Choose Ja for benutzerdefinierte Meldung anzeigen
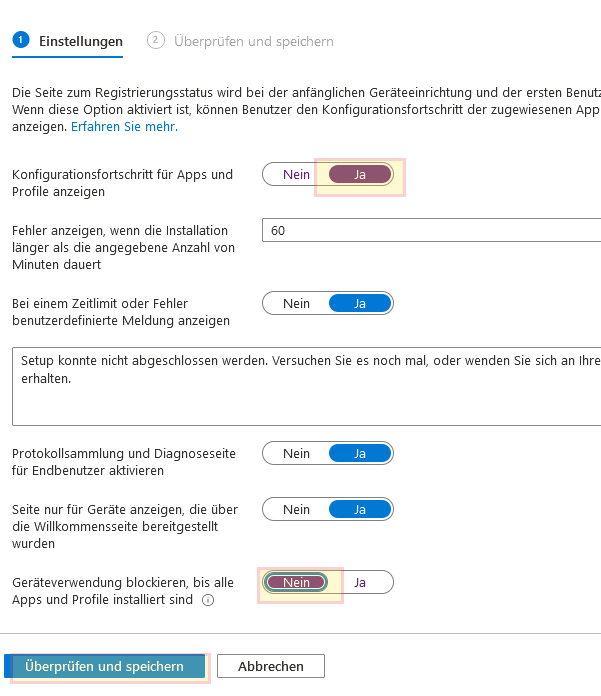 point(360,303)
